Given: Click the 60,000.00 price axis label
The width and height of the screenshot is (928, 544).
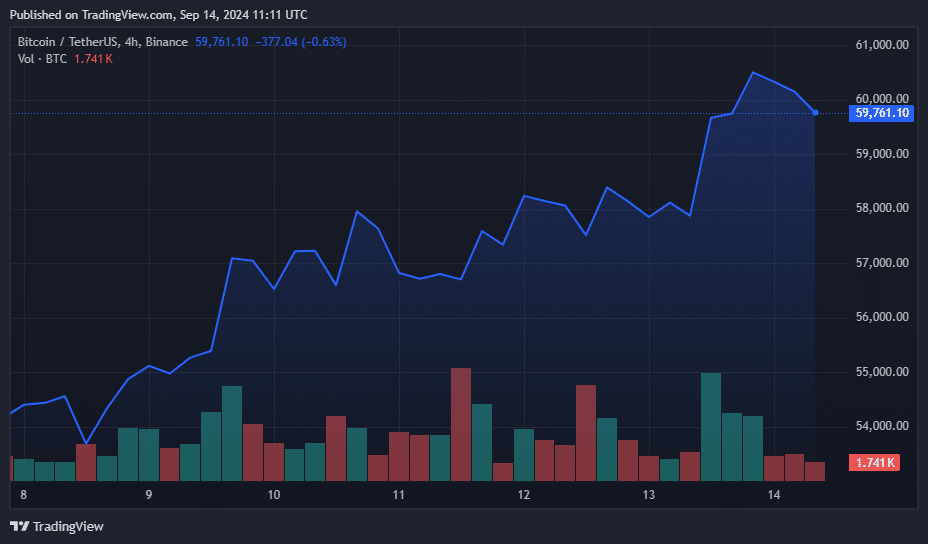Looking at the screenshot, I should (x=882, y=98).
